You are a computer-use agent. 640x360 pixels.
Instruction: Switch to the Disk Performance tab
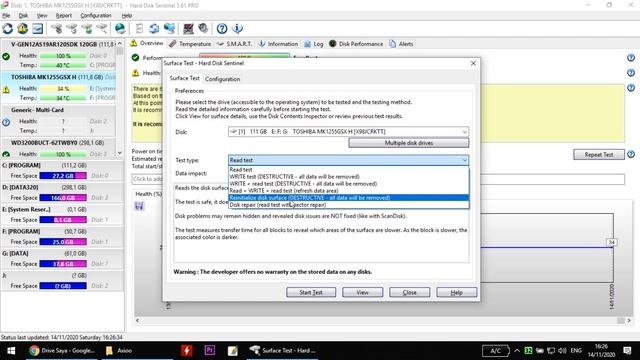[356, 44]
